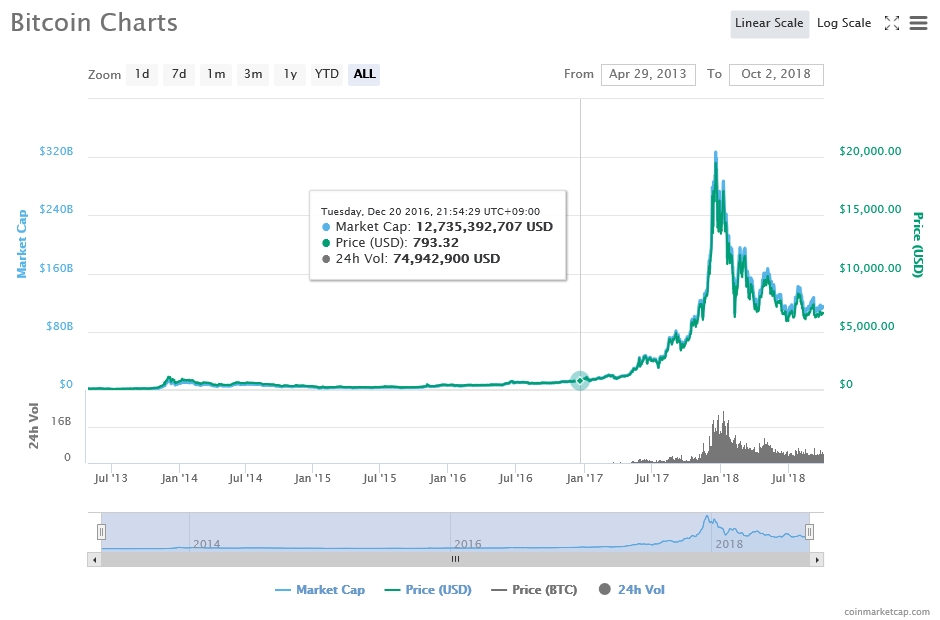Show Price (BTC) series via legend
Screen dimensions: 940x620
click(534, 590)
